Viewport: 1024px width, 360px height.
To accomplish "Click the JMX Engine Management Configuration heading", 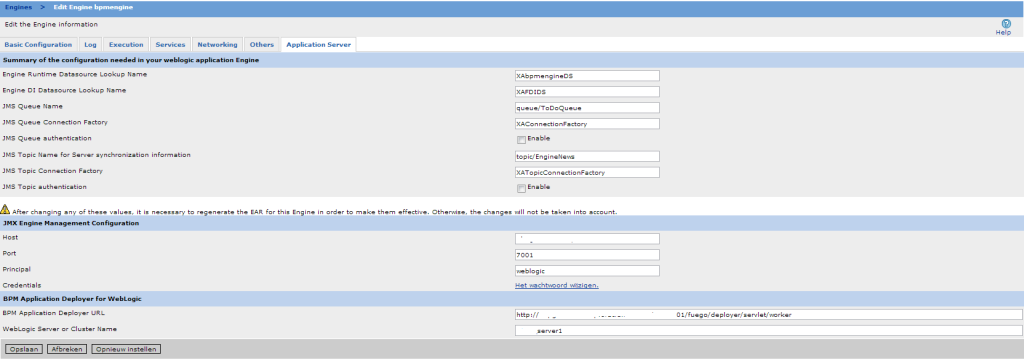I will pyautogui.click(x=71, y=223).
